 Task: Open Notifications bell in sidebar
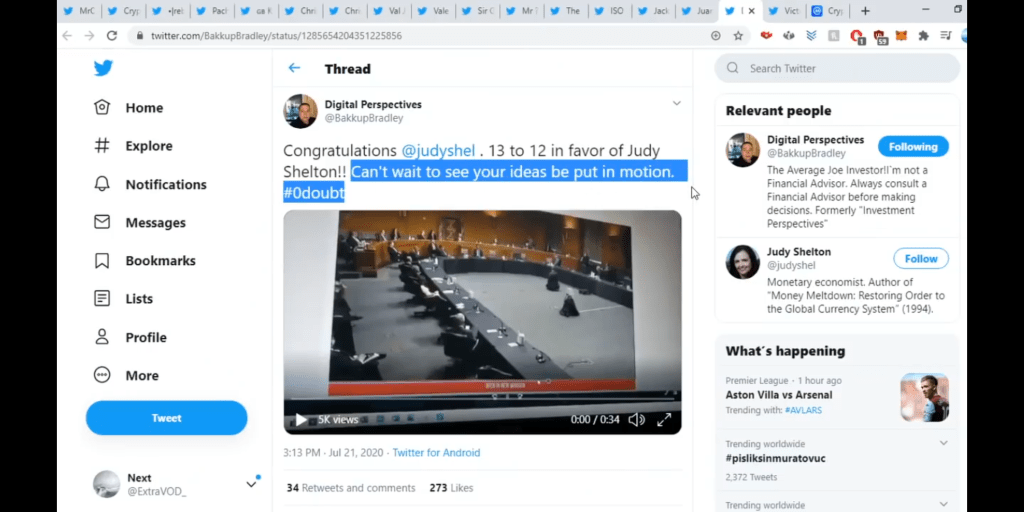tap(150, 185)
